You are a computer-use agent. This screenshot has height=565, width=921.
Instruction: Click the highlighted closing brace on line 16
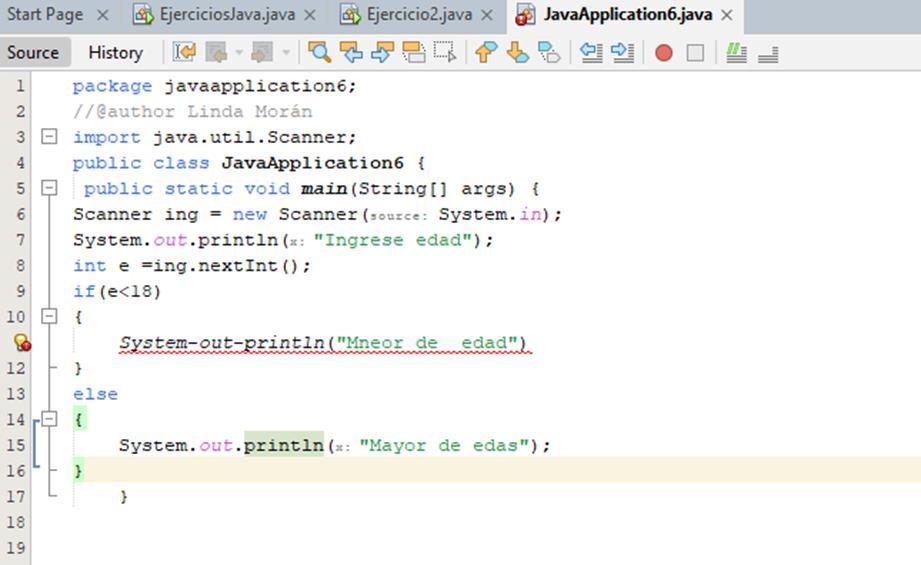[x=78, y=470]
